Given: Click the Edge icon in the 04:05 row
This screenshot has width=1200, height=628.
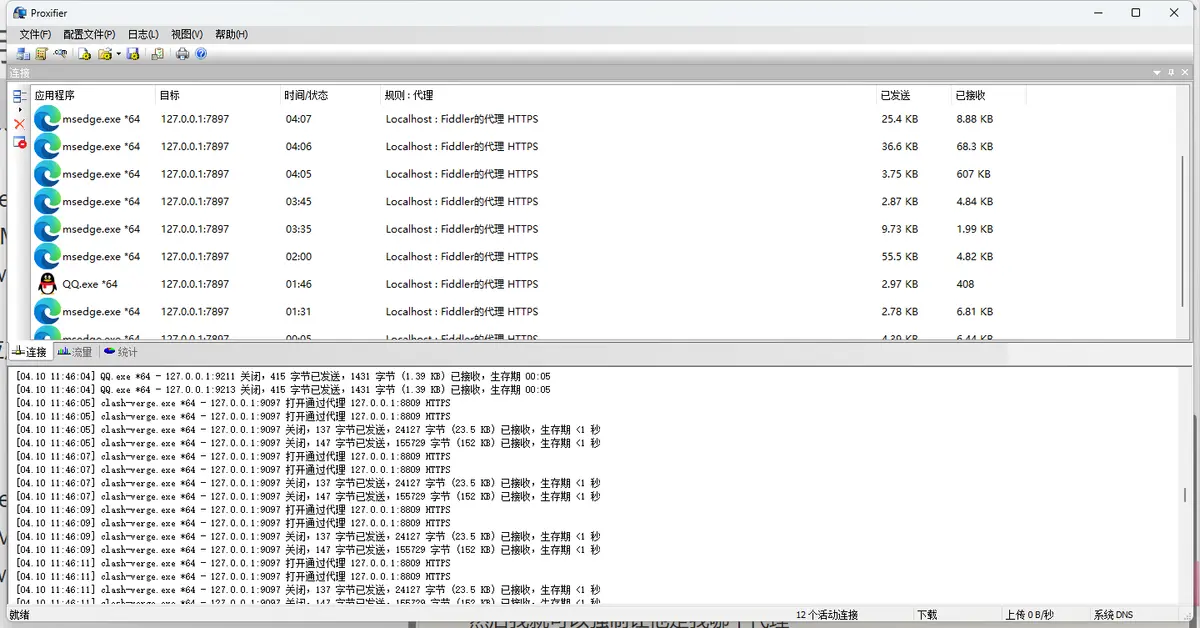Looking at the screenshot, I should tap(47, 174).
